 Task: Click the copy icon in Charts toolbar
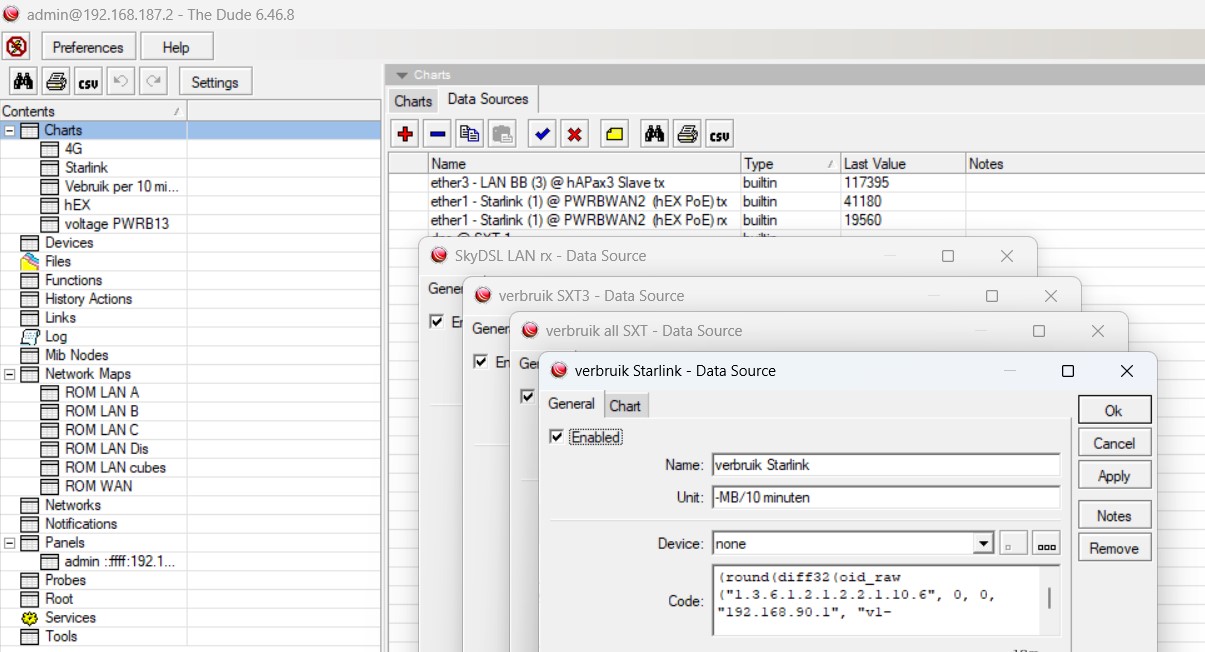point(469,134)
